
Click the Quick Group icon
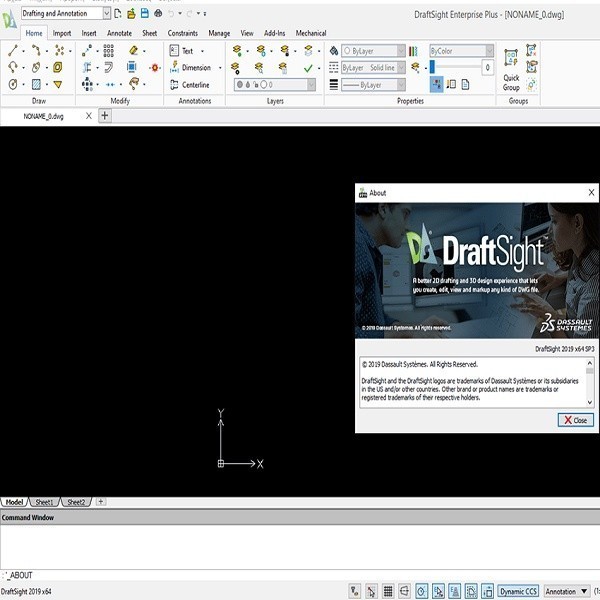[511, 57]
